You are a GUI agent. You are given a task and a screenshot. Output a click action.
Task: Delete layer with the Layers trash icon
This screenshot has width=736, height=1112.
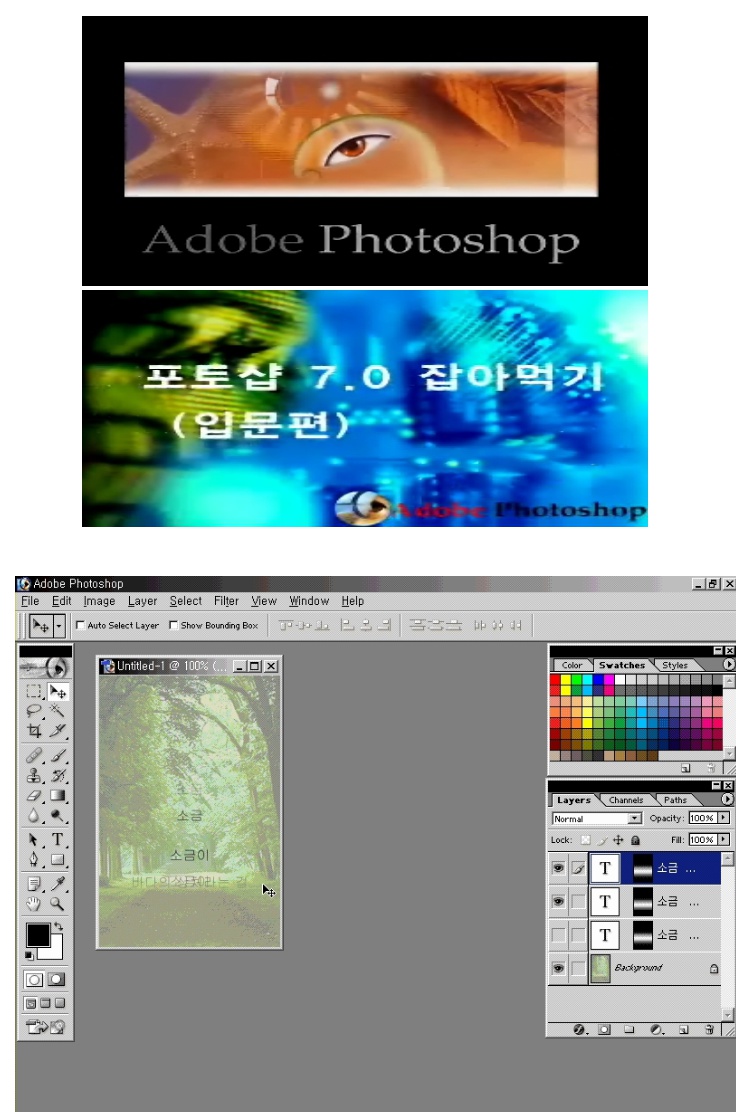pyautogui.click(x=709, y=1030)
